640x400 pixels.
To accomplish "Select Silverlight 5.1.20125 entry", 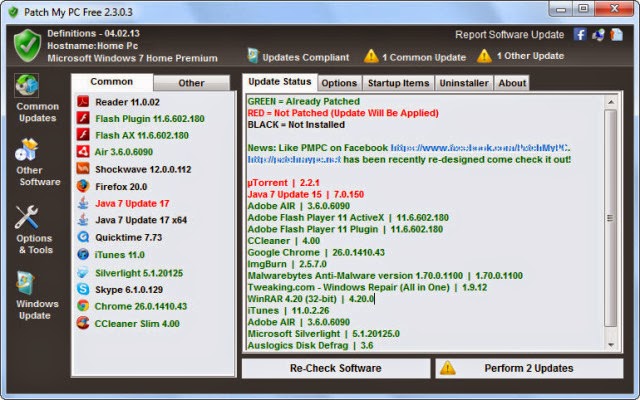I will (139, 273).
